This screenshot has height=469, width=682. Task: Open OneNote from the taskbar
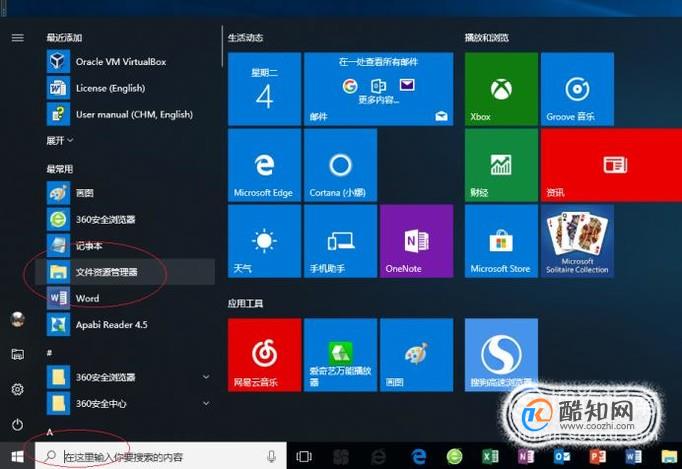coord(526,456)
